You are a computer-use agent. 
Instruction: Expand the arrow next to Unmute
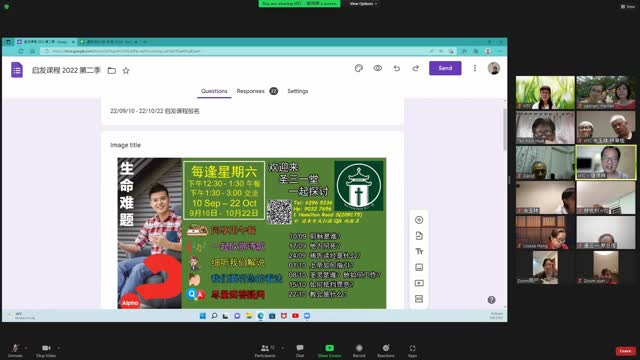pyautogui.click(x=26, y=348)
